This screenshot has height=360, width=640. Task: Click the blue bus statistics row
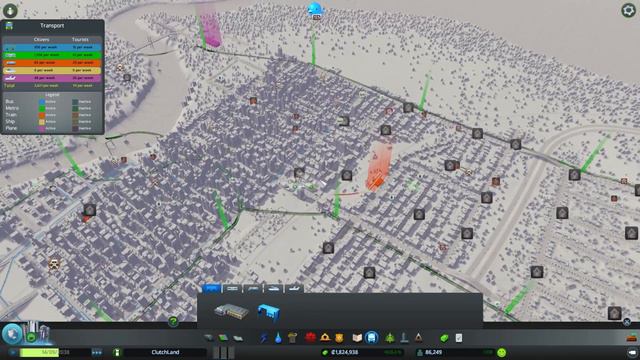[x=52, y=47]
